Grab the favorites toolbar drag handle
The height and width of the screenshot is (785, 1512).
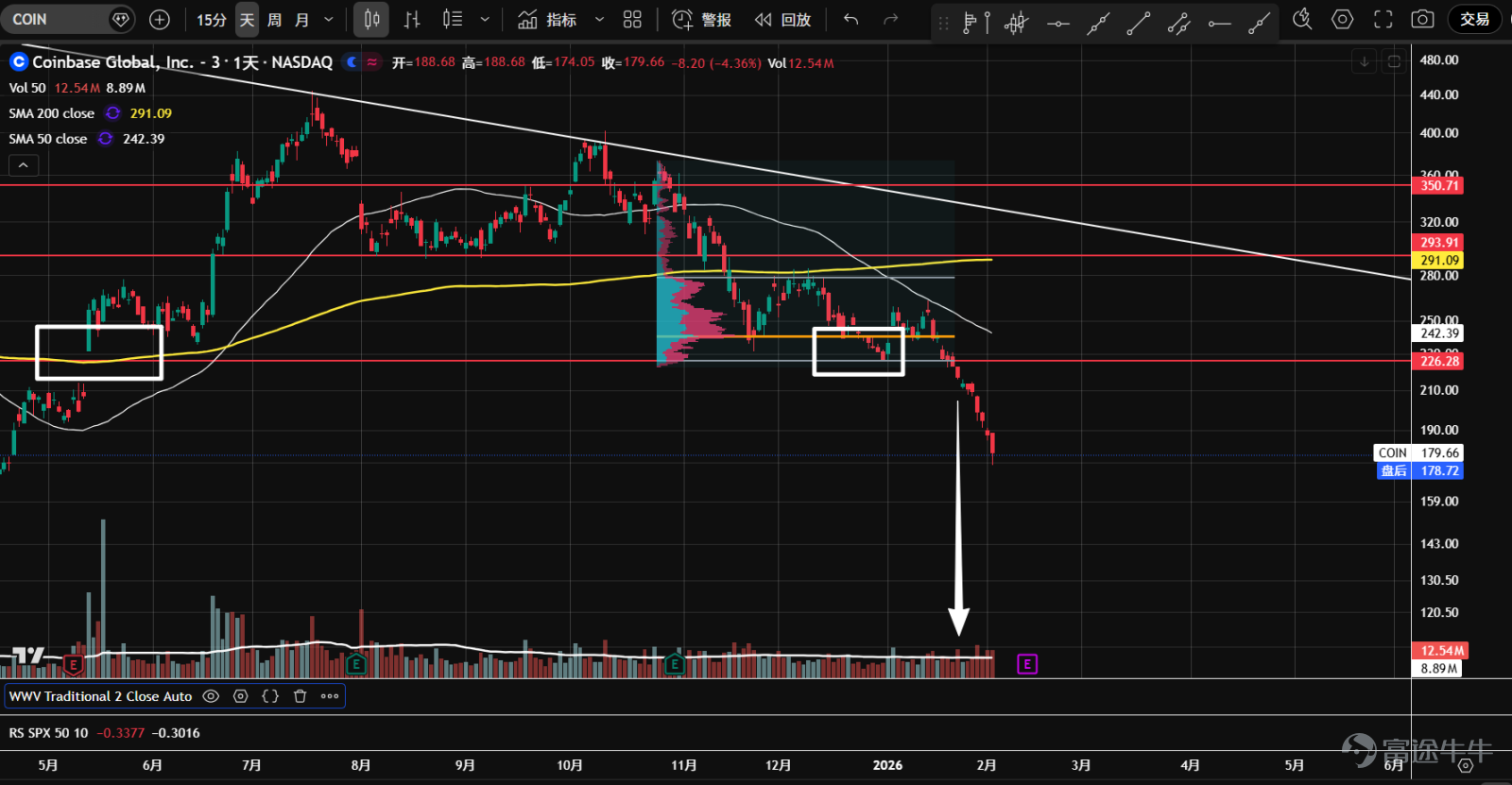pos(943,22)
